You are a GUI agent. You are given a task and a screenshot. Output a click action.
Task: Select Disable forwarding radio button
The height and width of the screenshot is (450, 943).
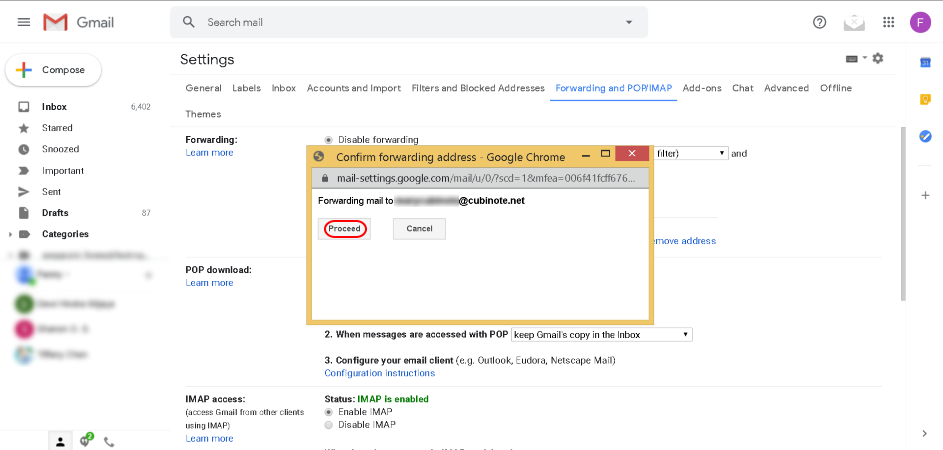click(x=328, y=140)
